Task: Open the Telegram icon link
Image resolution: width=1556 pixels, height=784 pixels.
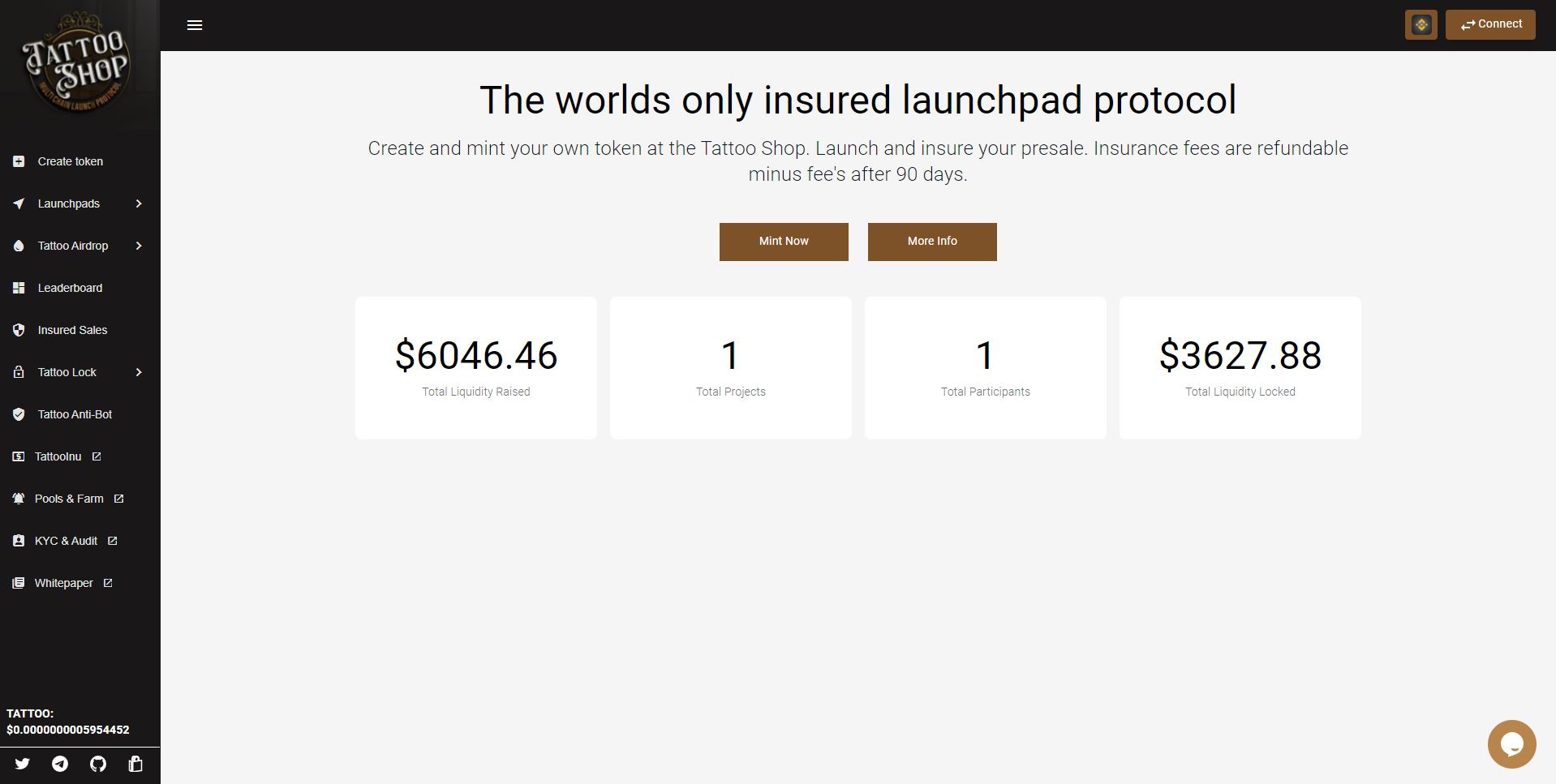Action: [60, 764]
